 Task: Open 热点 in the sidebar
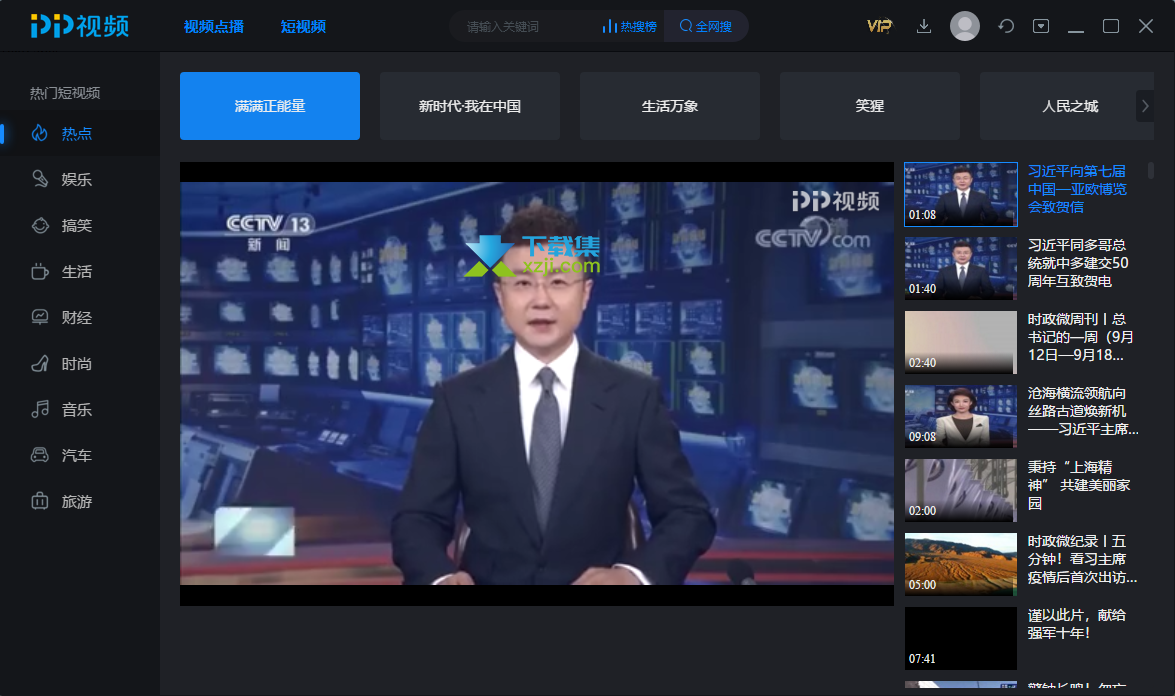(80, 133)
